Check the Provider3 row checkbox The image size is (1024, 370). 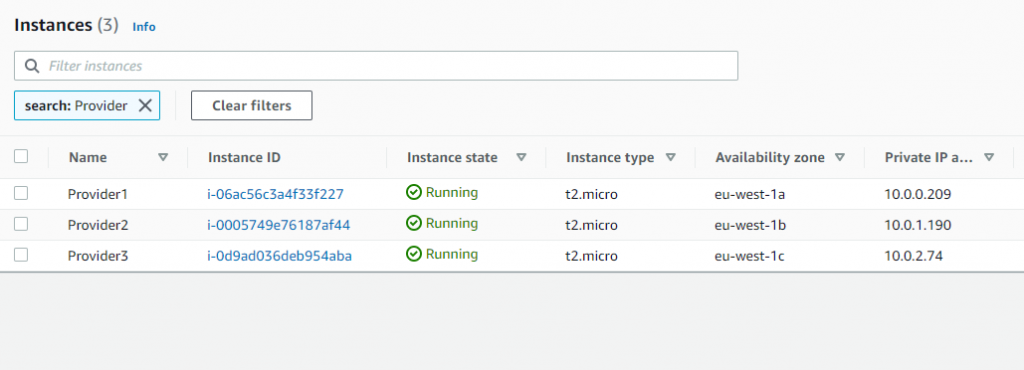coord(21,254)
